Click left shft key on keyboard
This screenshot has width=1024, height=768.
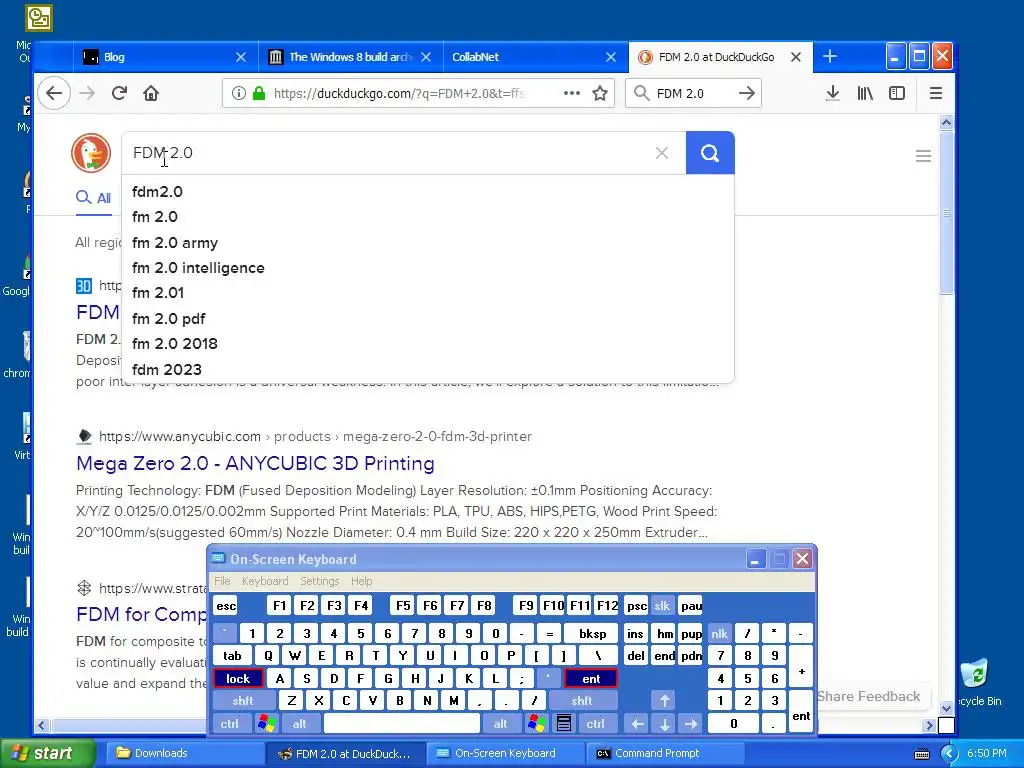coord(242,701)
